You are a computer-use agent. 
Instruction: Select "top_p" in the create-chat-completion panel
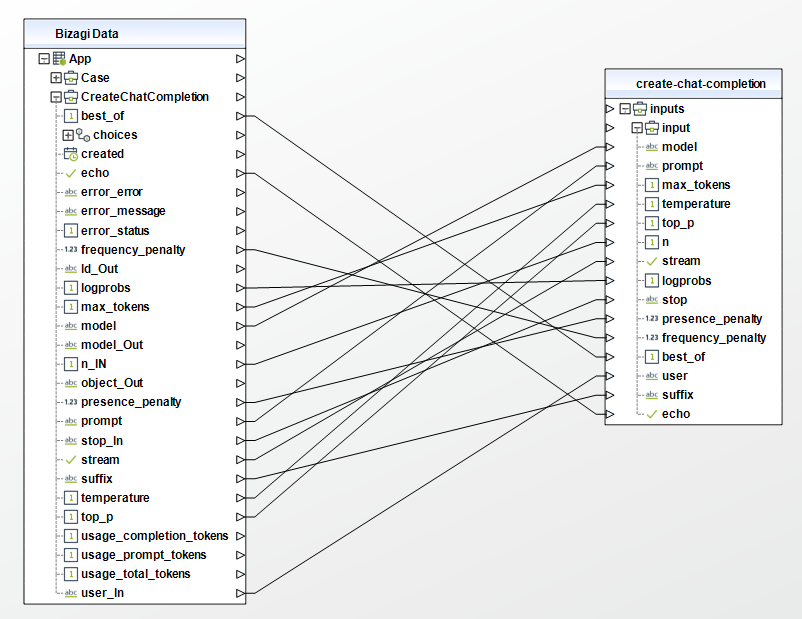point(678,223)
